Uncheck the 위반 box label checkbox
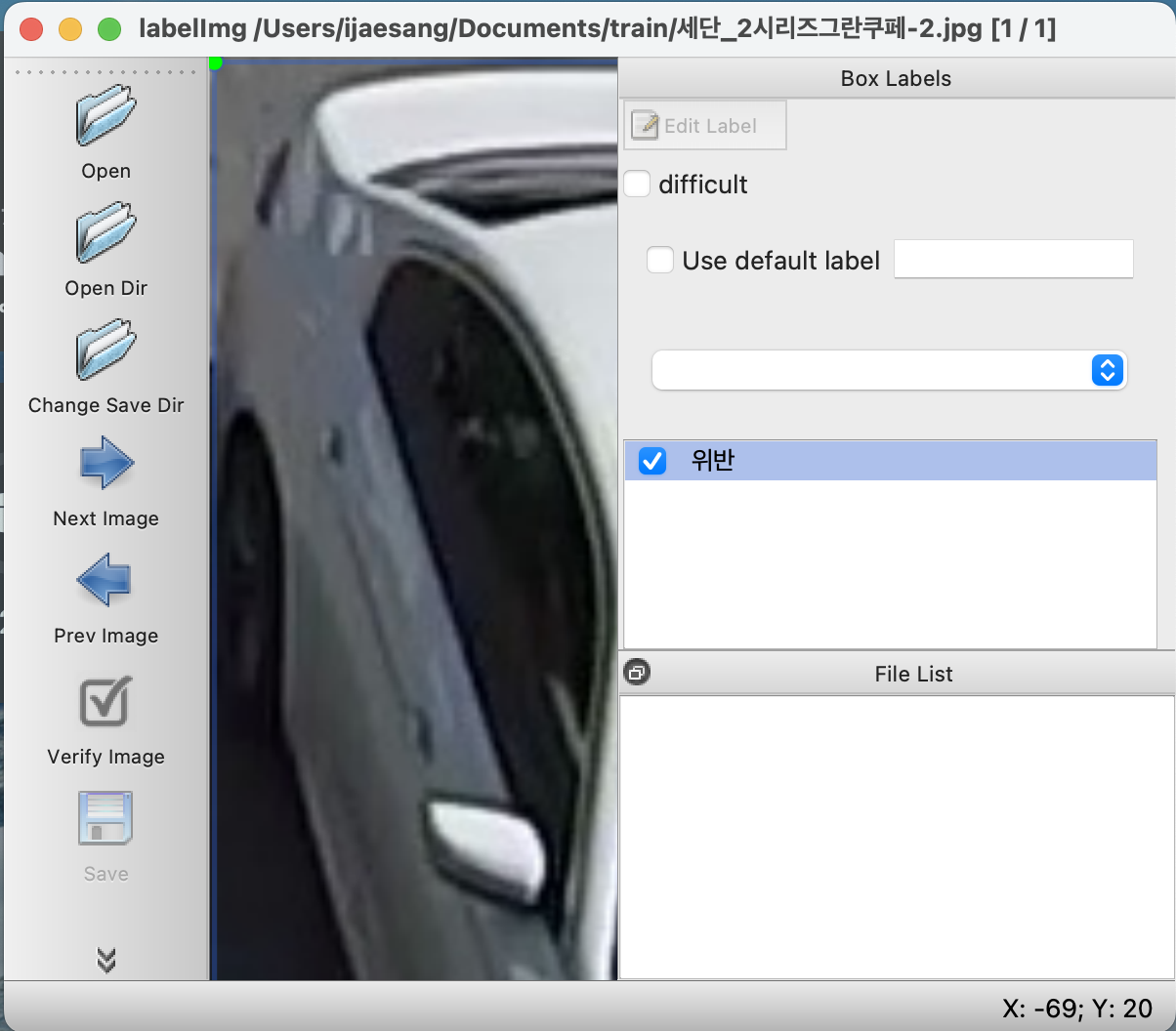 click(x=652, y=460)
